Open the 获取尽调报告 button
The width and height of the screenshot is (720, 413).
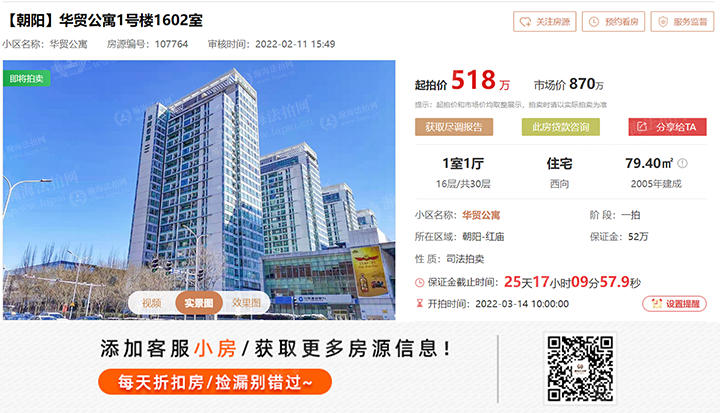pyautogui.click(x=454, y=127)
